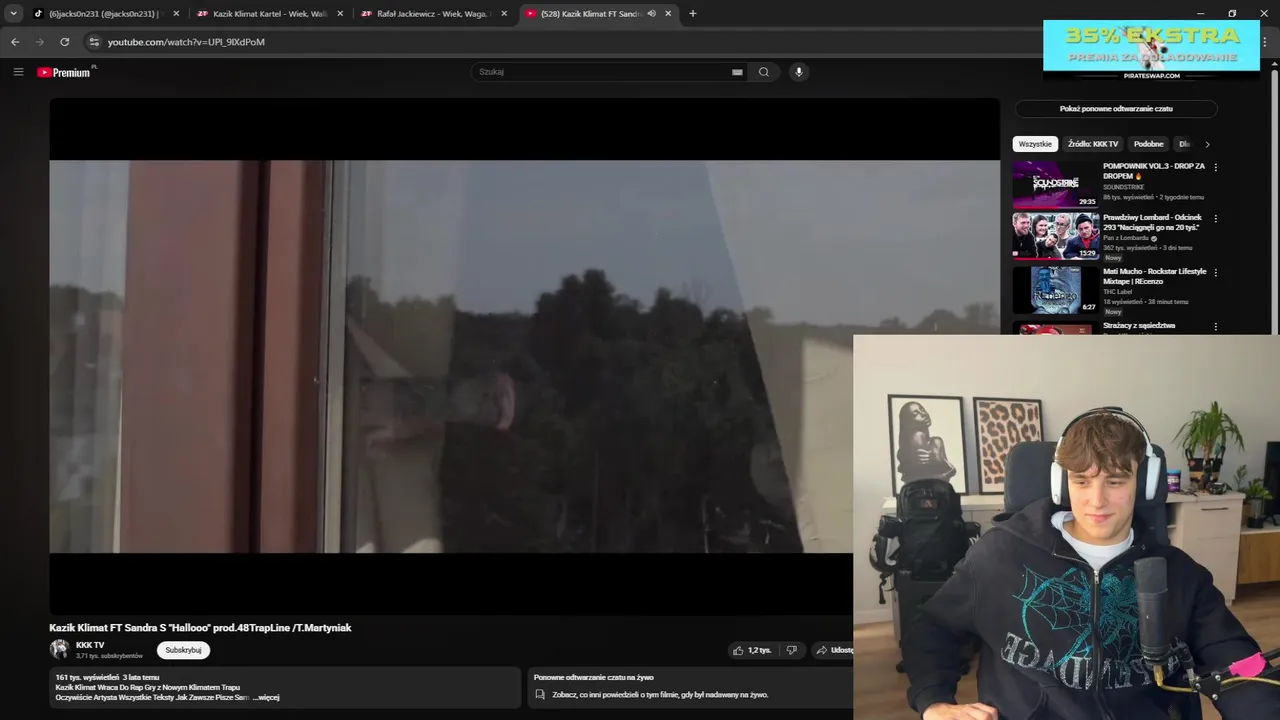The width and height of the screenshot is (1280, 720).
Task: Open Mati Mucho Rockstar Lifestyle thumbnail
Action: click(1055, 290)
